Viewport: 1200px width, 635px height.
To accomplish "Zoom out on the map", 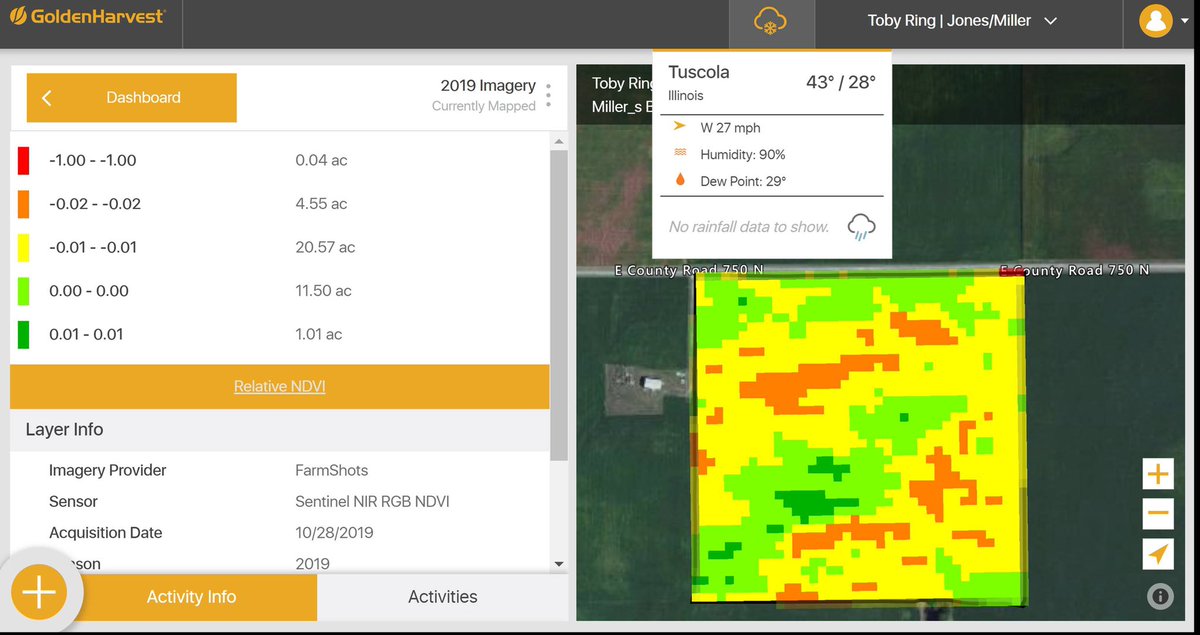I will coord(1158,514).
